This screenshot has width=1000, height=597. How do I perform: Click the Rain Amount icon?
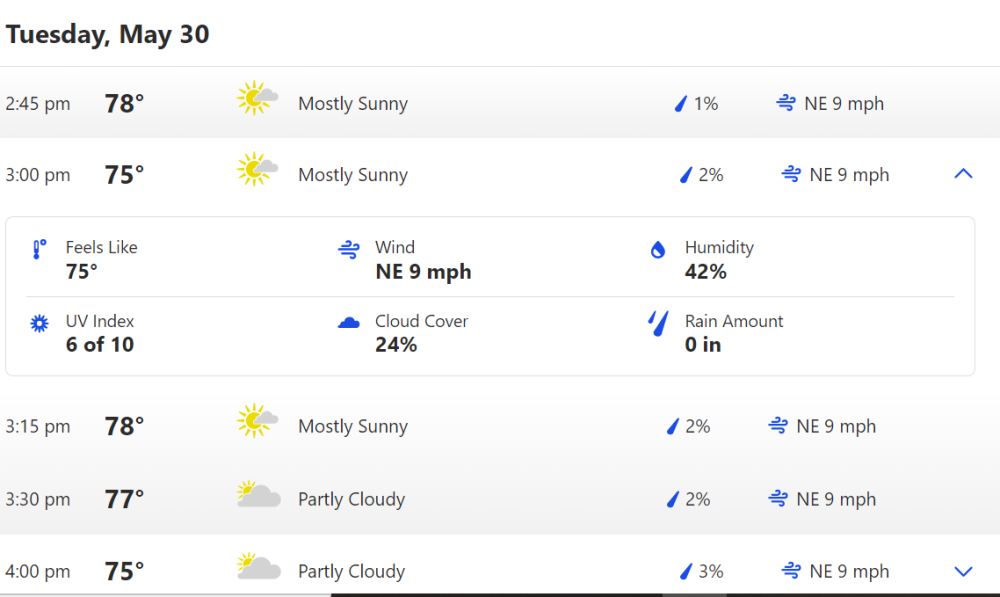[658, 323]
